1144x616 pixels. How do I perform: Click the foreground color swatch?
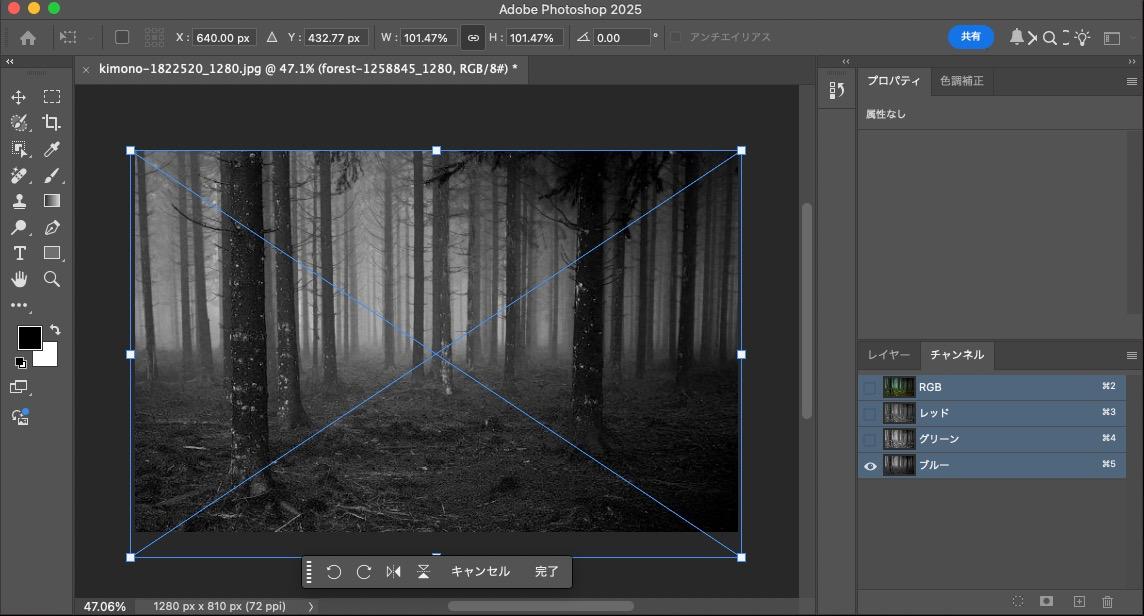[x=29, y=338]
